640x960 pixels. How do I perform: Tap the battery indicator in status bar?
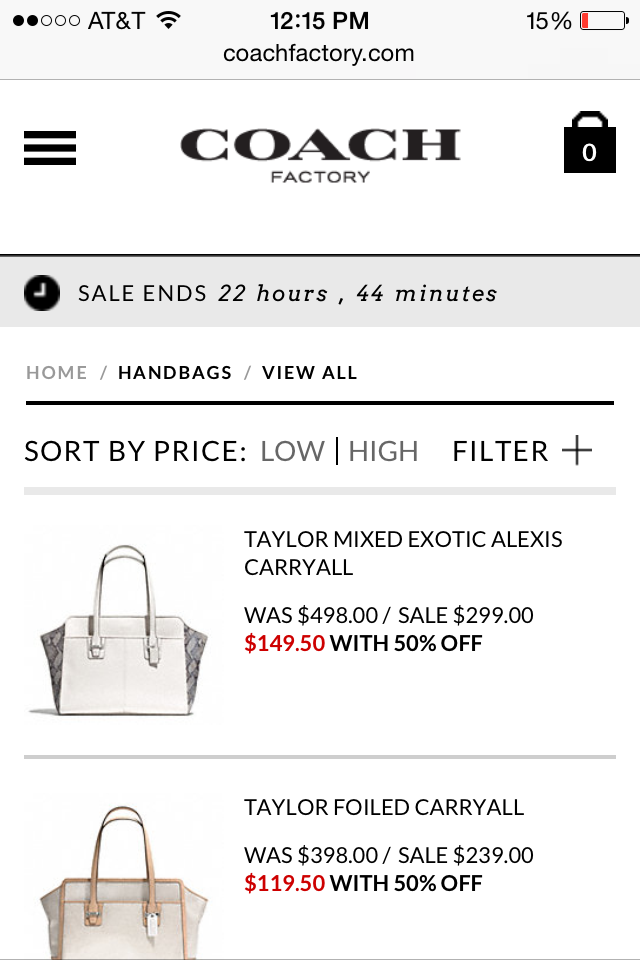604,21
